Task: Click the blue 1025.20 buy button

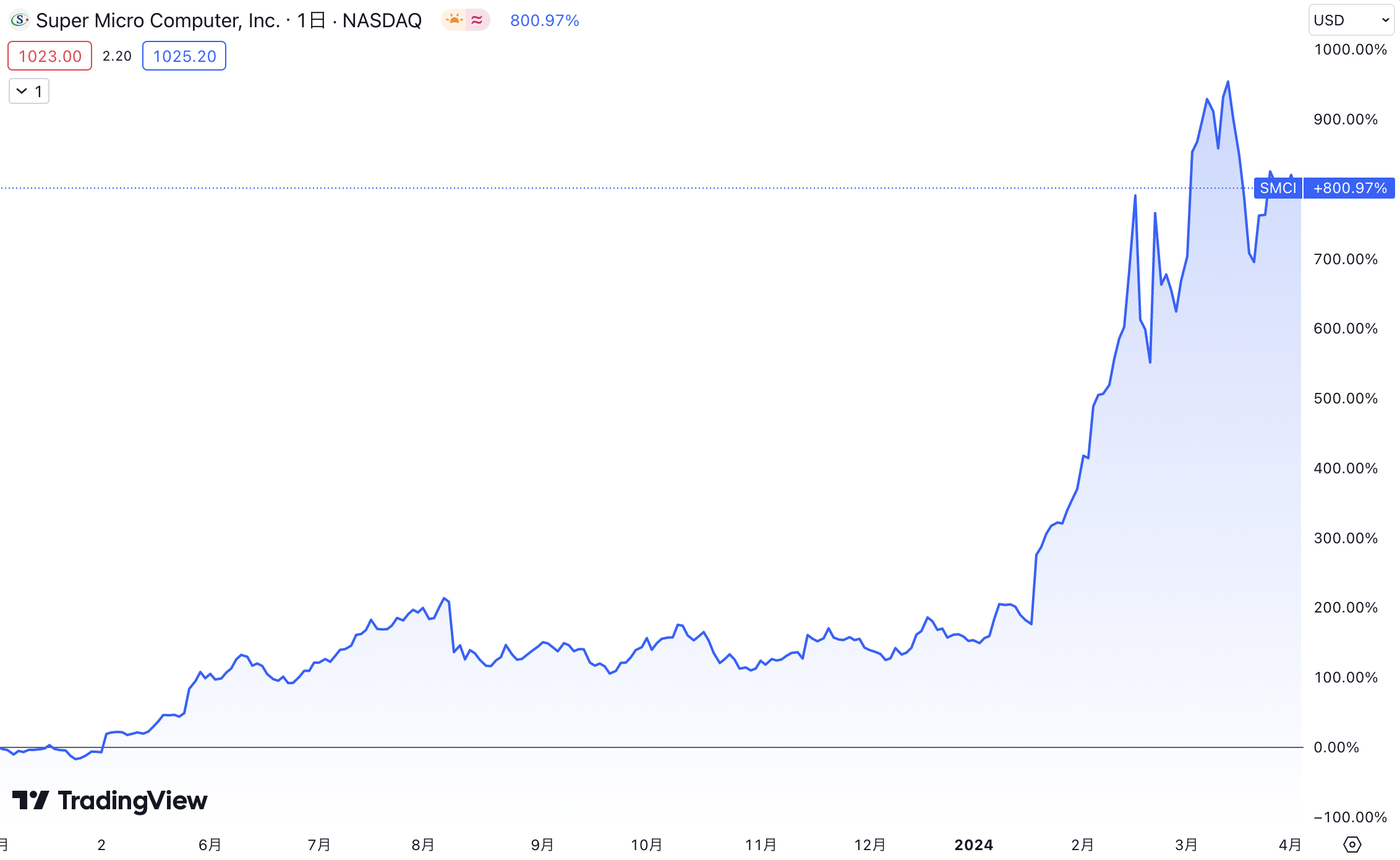Action: (x=184, y=56)
